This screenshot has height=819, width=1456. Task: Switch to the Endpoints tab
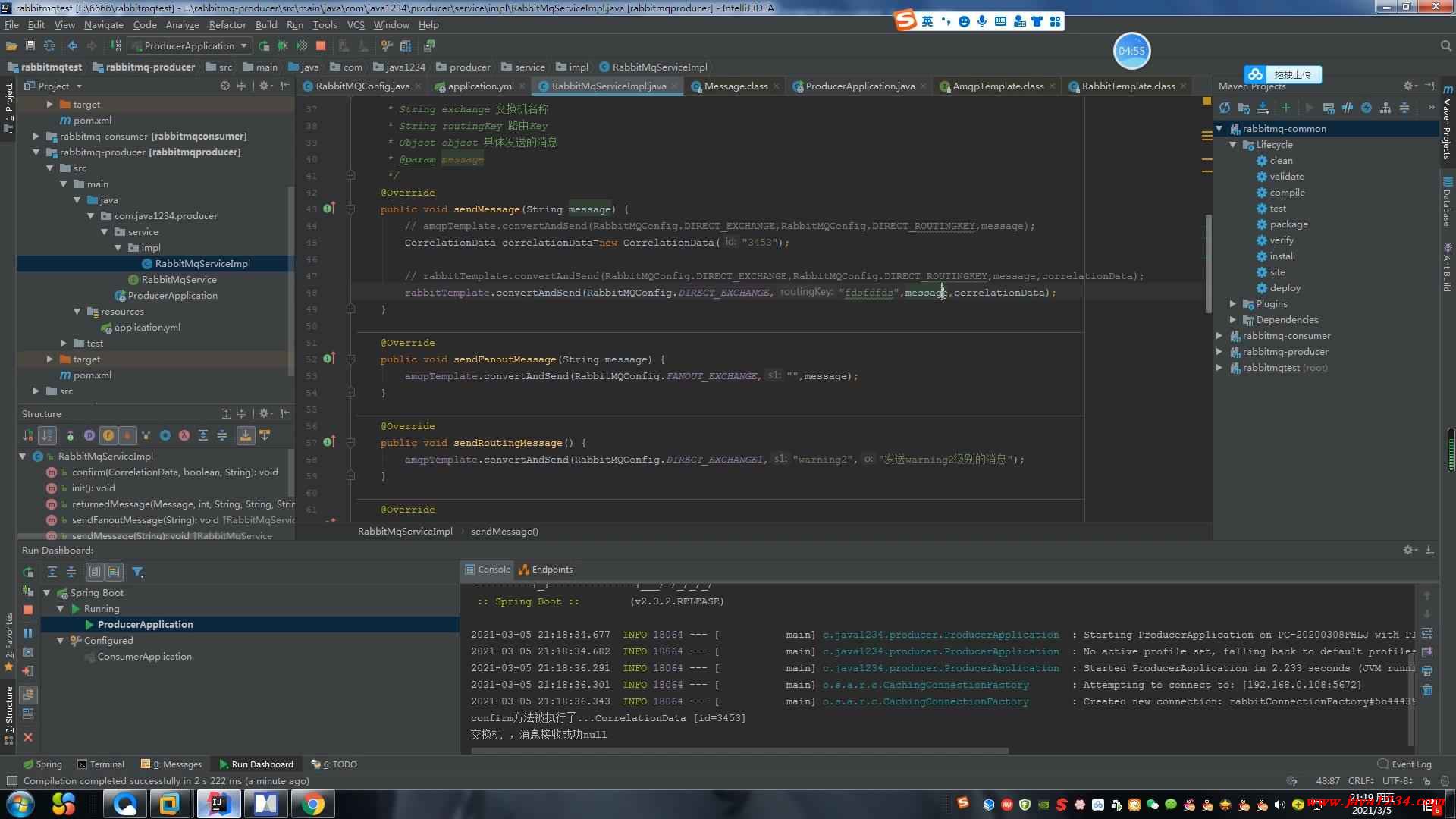[545, 570]
